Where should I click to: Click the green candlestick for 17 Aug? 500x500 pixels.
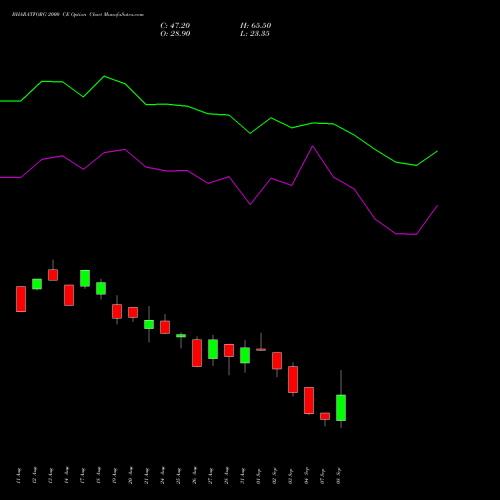[x=85, y=278]
